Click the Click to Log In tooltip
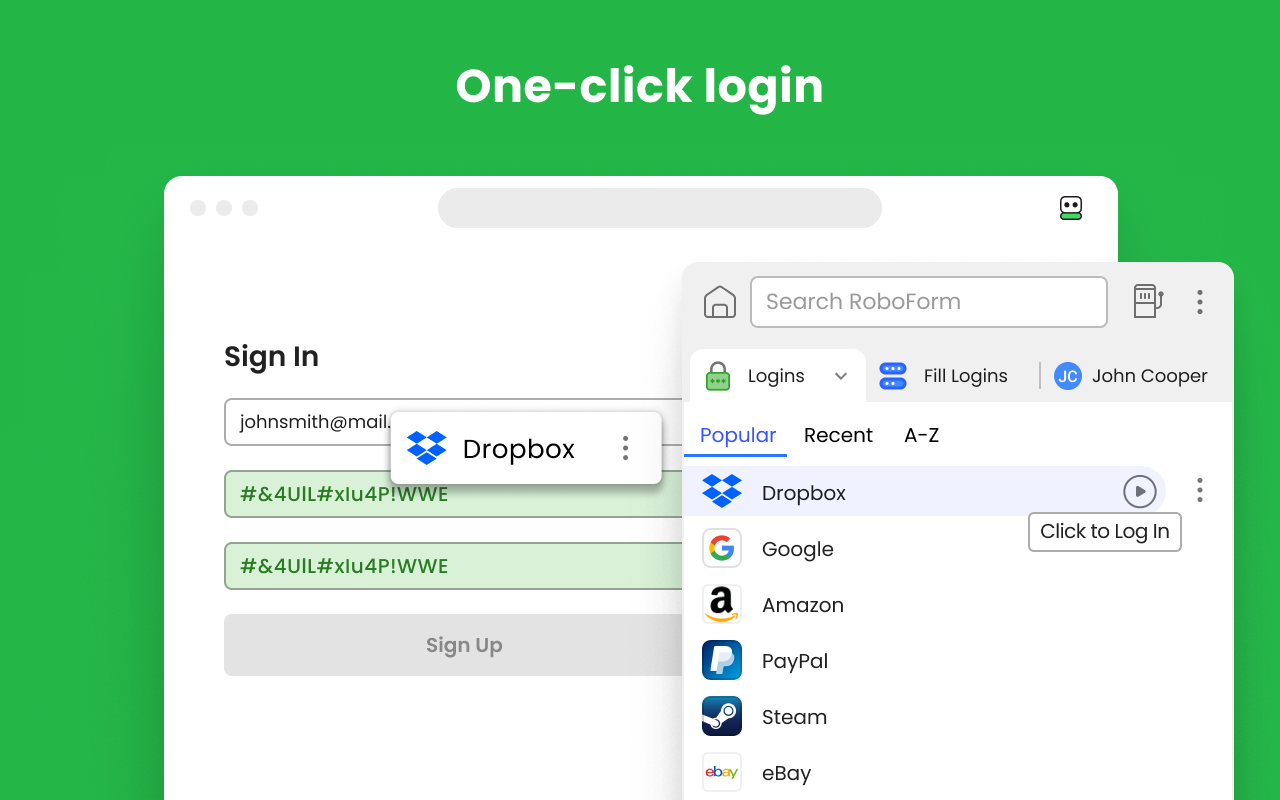This screenshot has width=1280, height=800. 1105,531
